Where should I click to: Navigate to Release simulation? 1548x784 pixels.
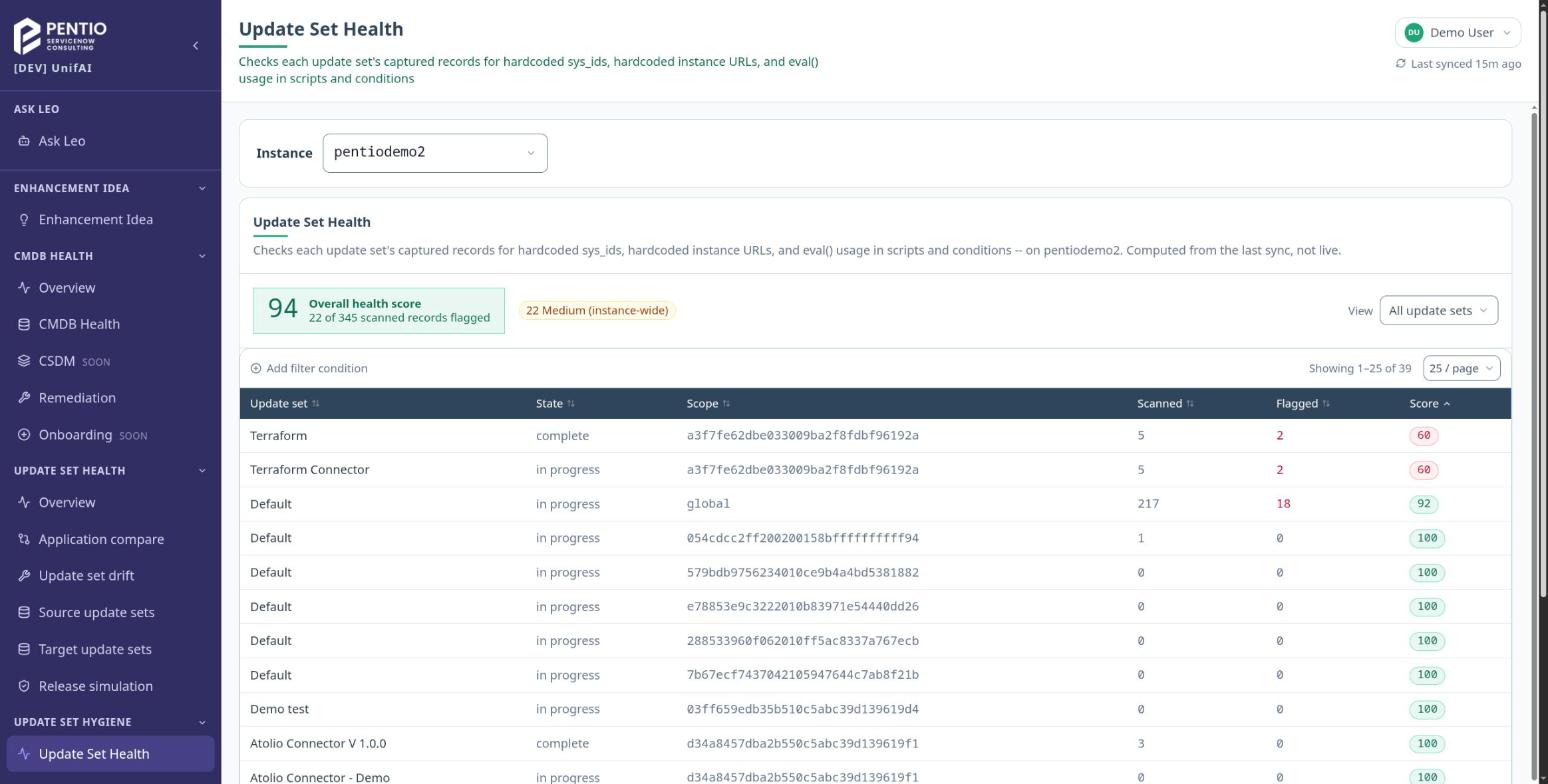point(110,687)
